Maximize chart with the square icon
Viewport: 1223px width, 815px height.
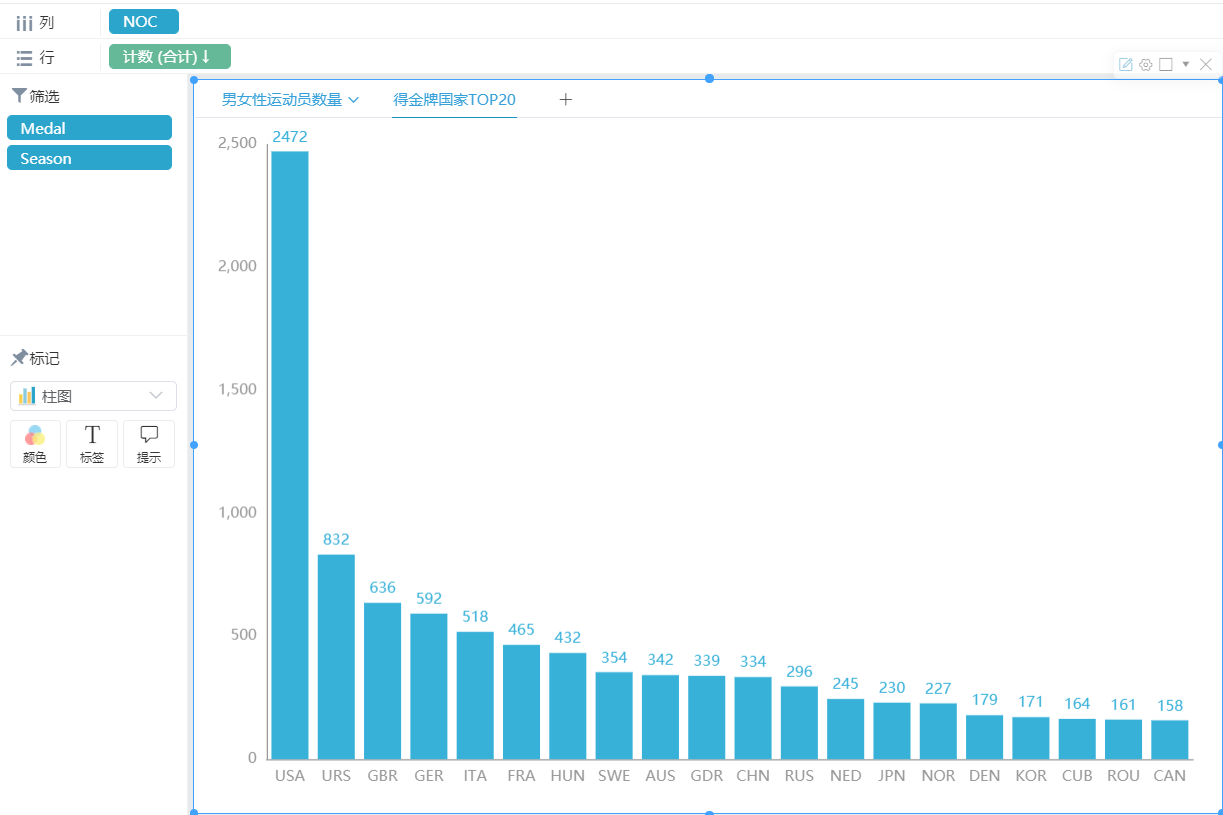click(1165, 64)
